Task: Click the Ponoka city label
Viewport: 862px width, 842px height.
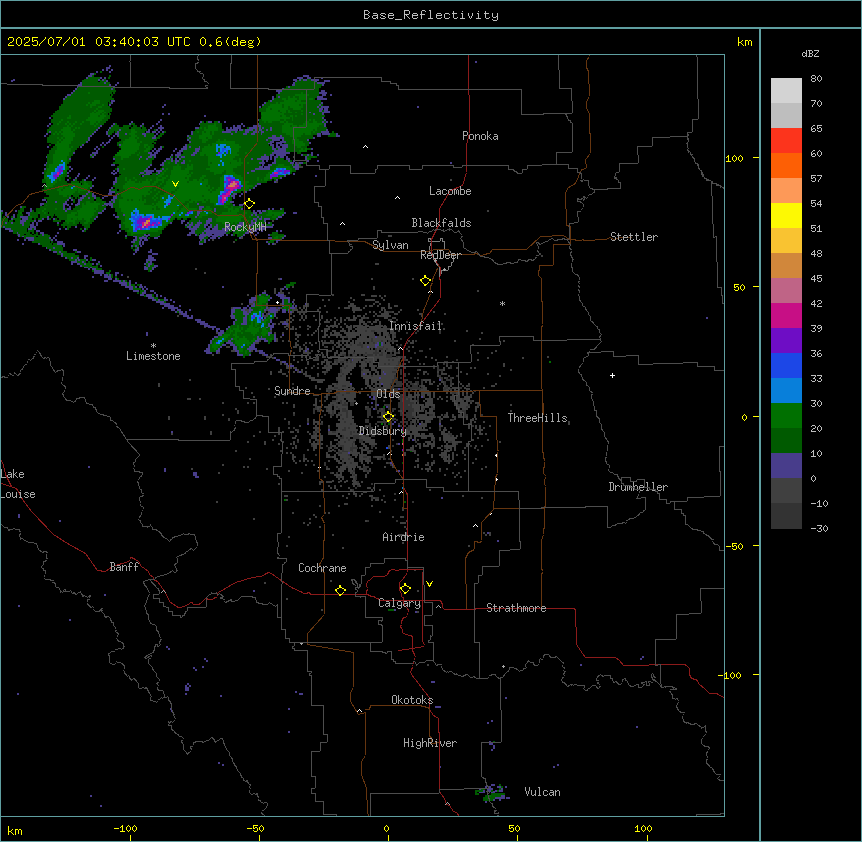Action: click(480, 136)
